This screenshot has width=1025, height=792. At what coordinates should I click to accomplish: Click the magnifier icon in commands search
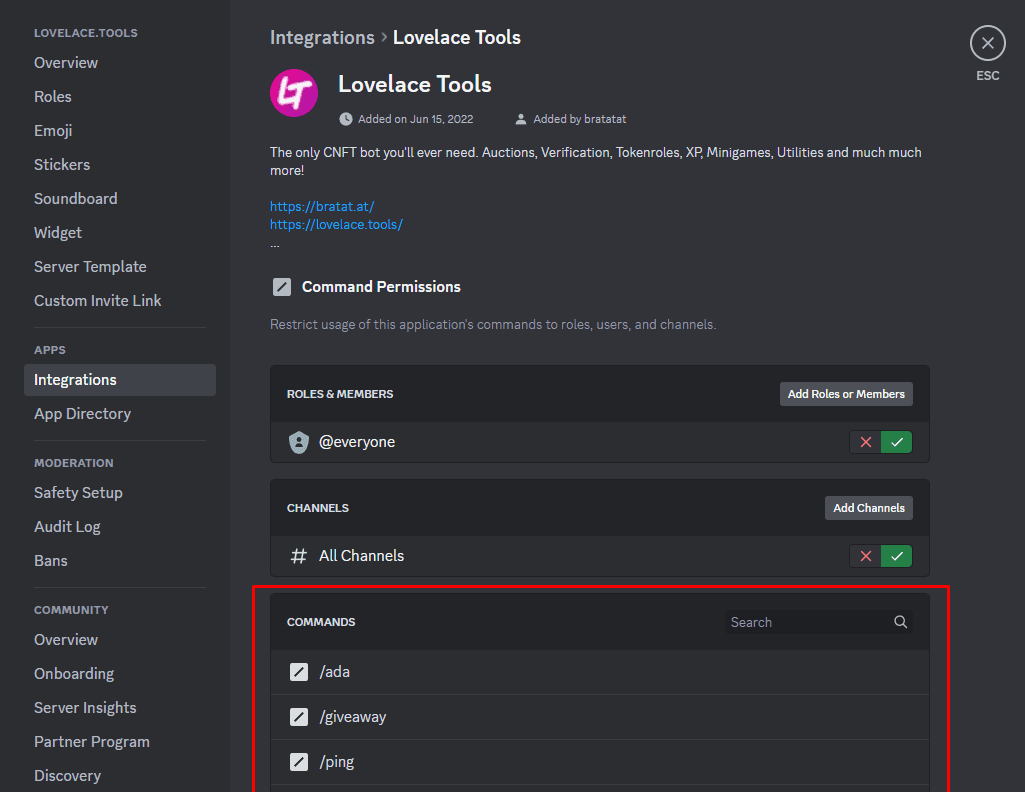tap(900, 622)
